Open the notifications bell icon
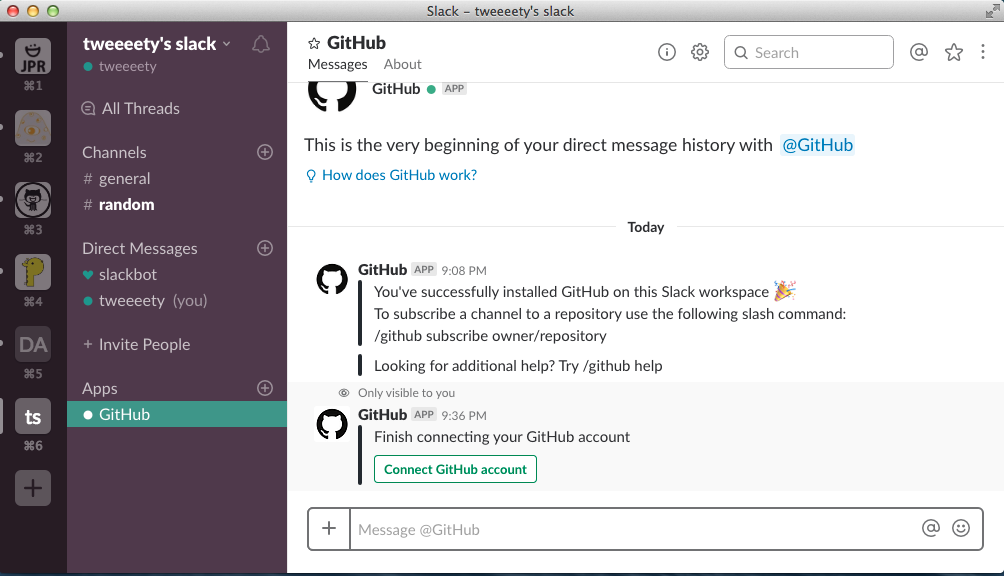 click(261, 45)
